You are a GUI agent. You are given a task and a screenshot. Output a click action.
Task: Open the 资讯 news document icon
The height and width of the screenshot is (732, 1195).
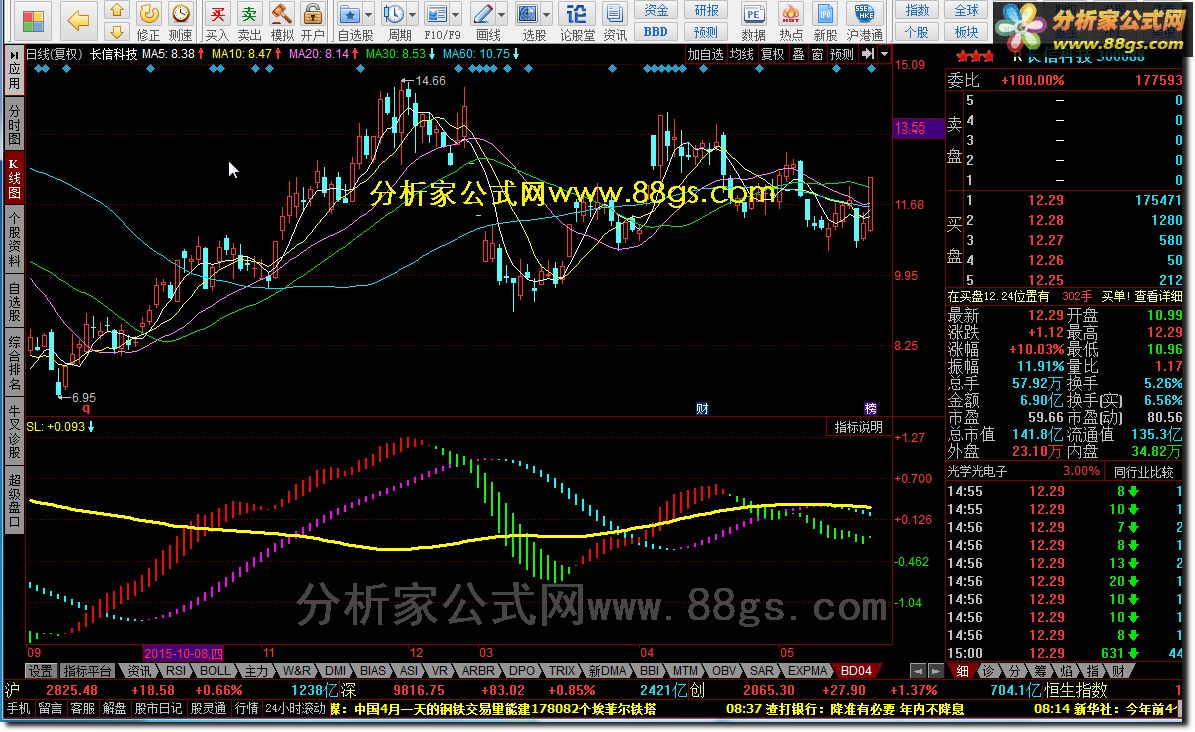tap(614, 14)
